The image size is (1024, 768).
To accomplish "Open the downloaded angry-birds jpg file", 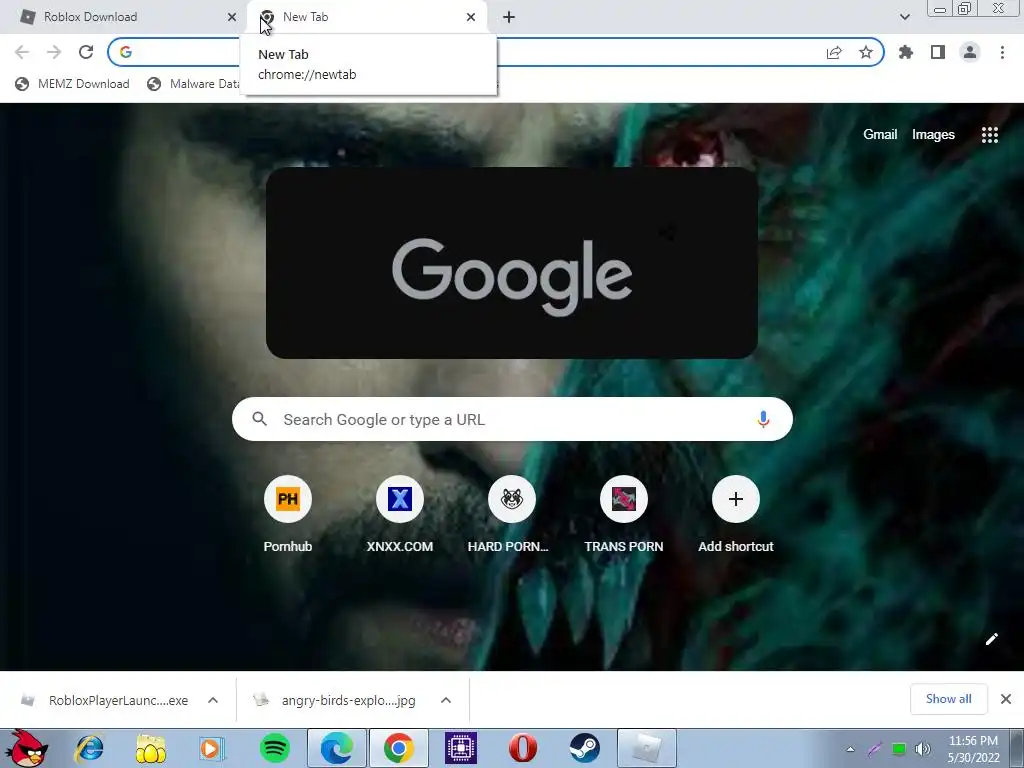I will (x=335, y=700).
